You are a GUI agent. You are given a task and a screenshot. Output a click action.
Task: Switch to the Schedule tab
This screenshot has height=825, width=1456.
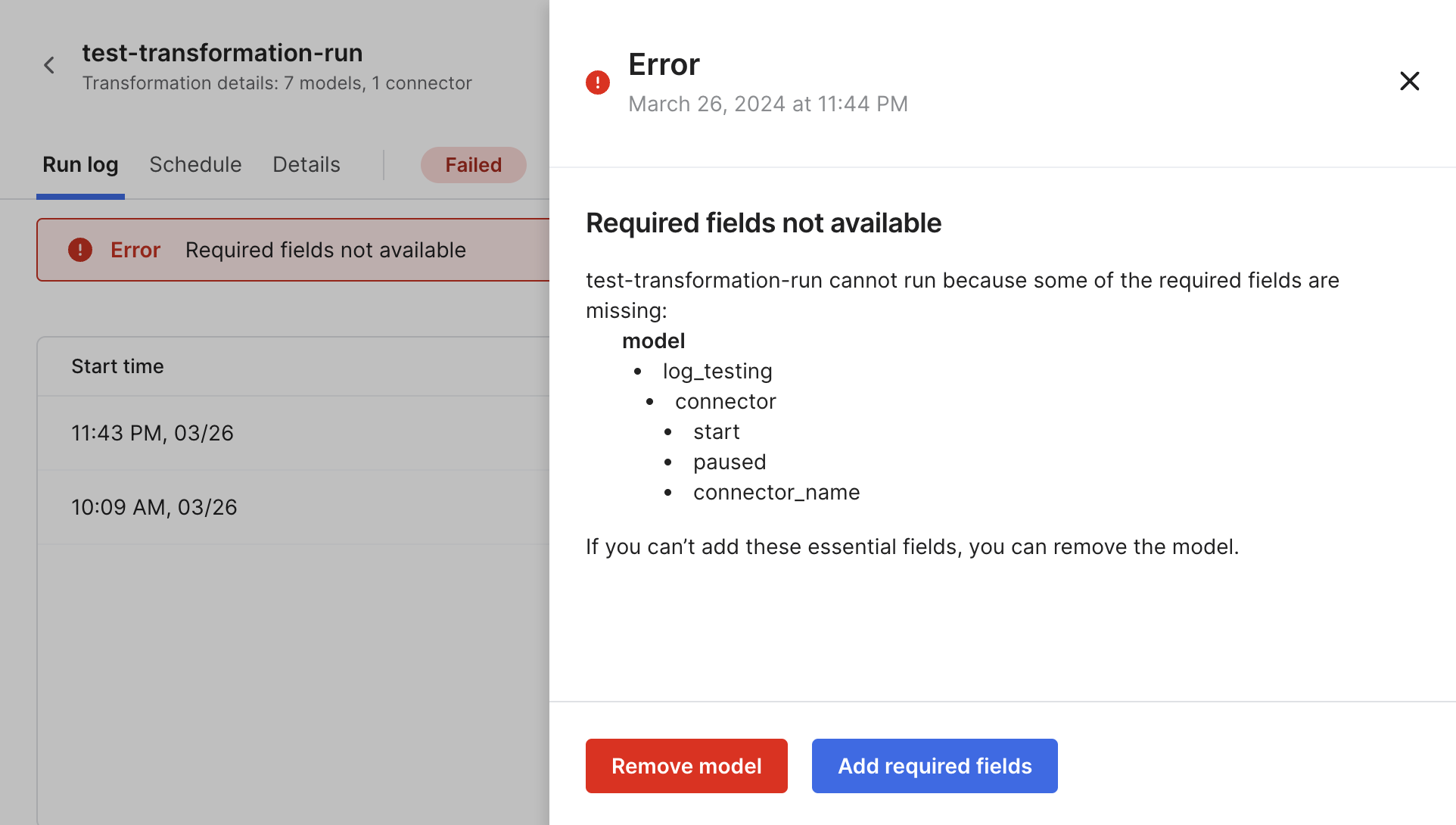[195, 164]
